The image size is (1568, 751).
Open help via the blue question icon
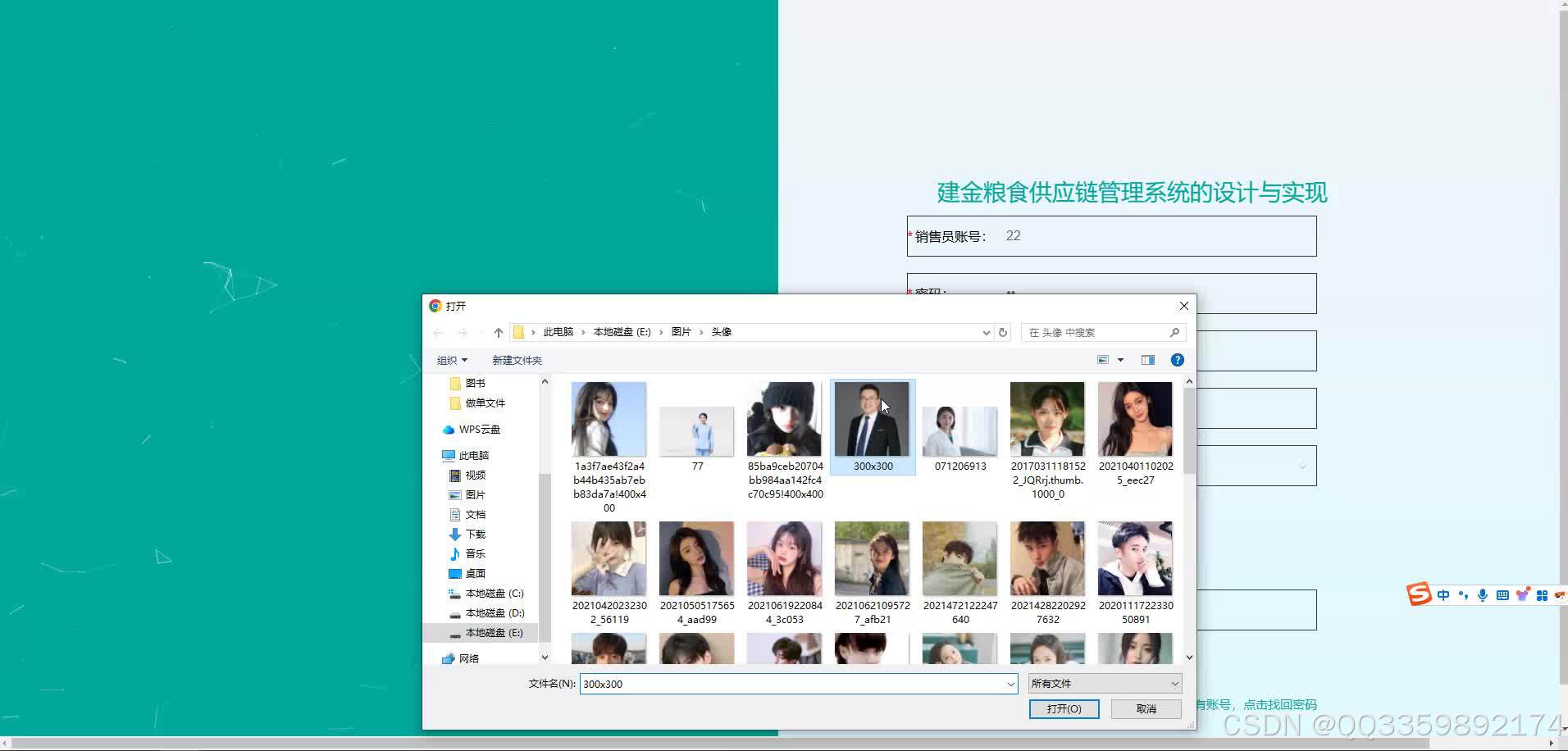tap(1177, 360)
